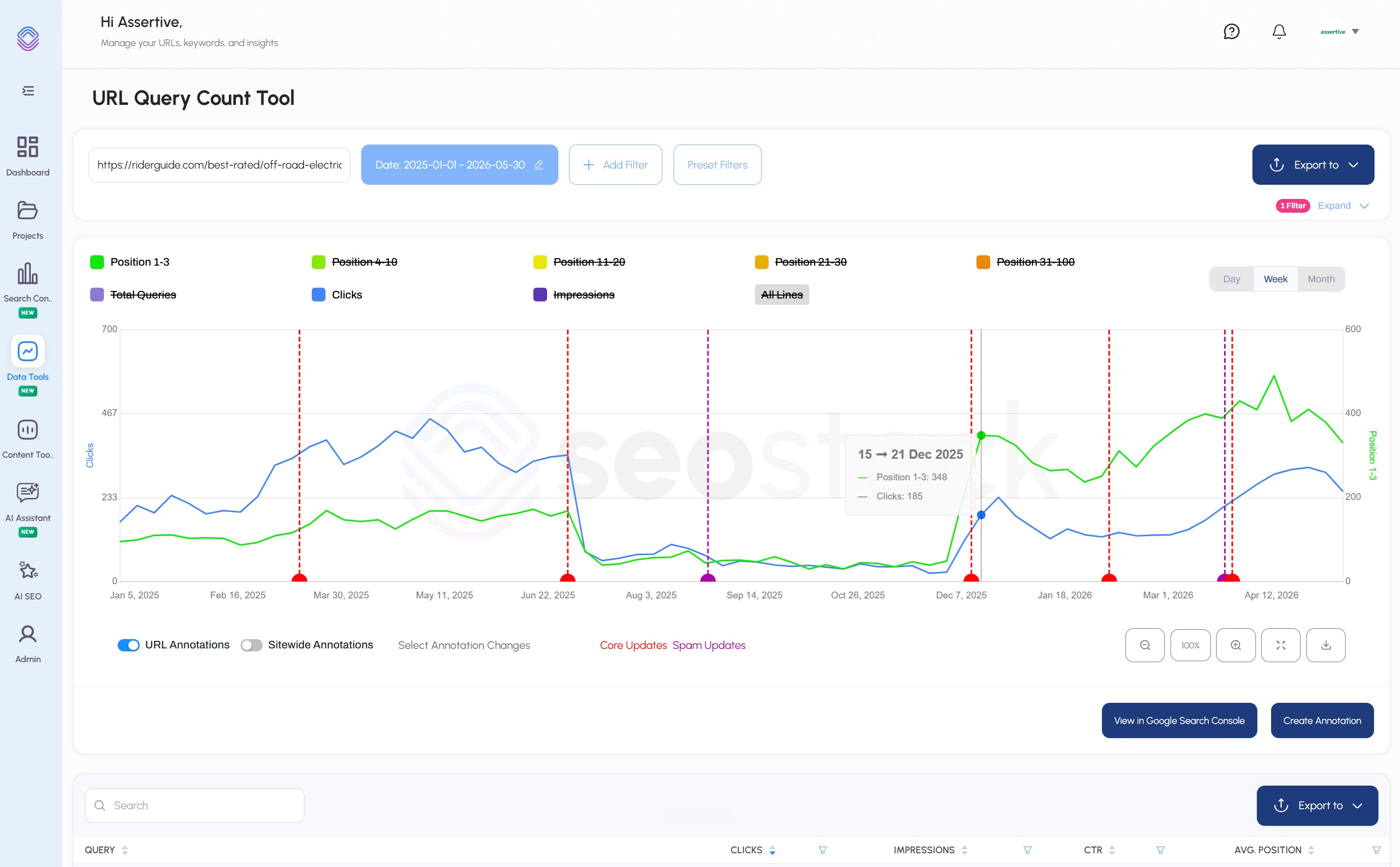The image size is (1400, 867).
Task: Click the chart zoom out icon
Action: [x=1145, y=645]
